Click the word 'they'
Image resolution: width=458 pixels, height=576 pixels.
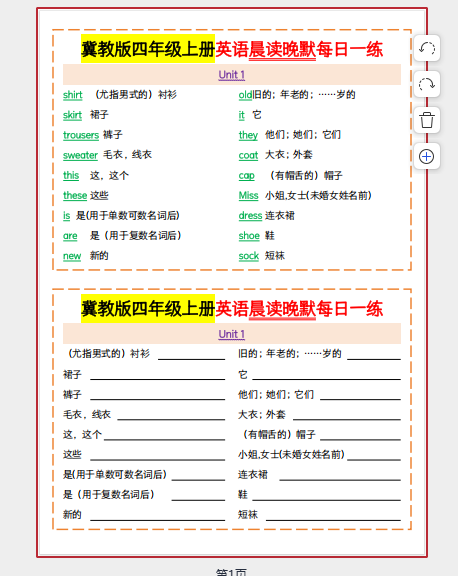248,135
